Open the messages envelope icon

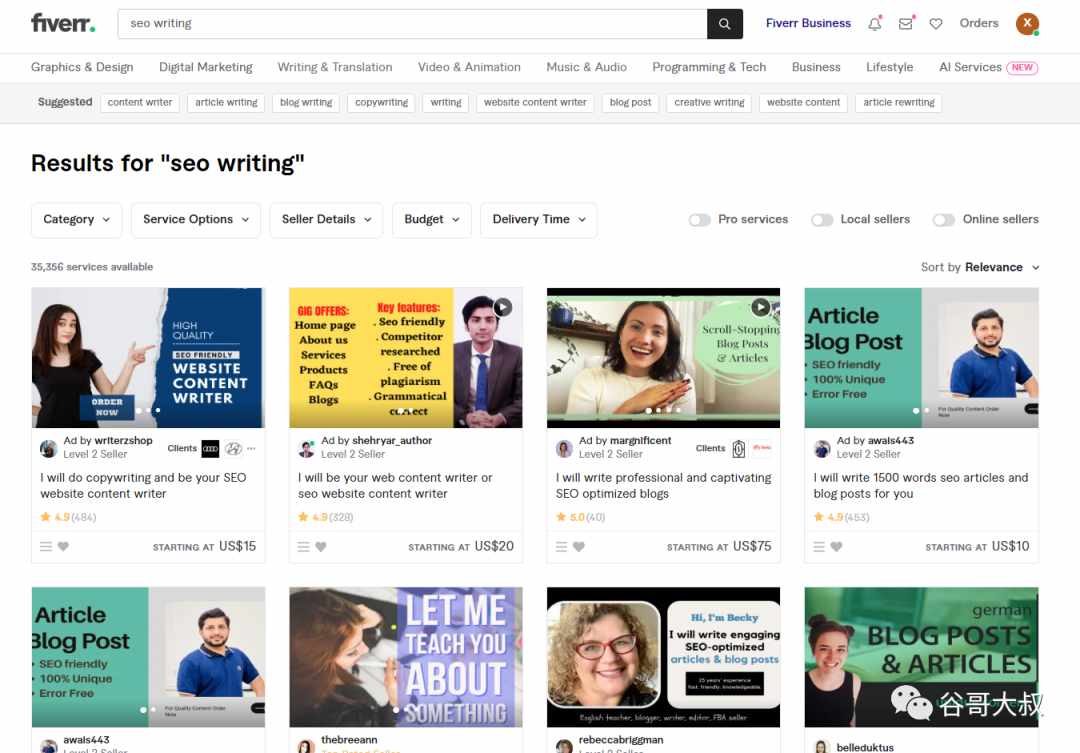coord(906,23)
